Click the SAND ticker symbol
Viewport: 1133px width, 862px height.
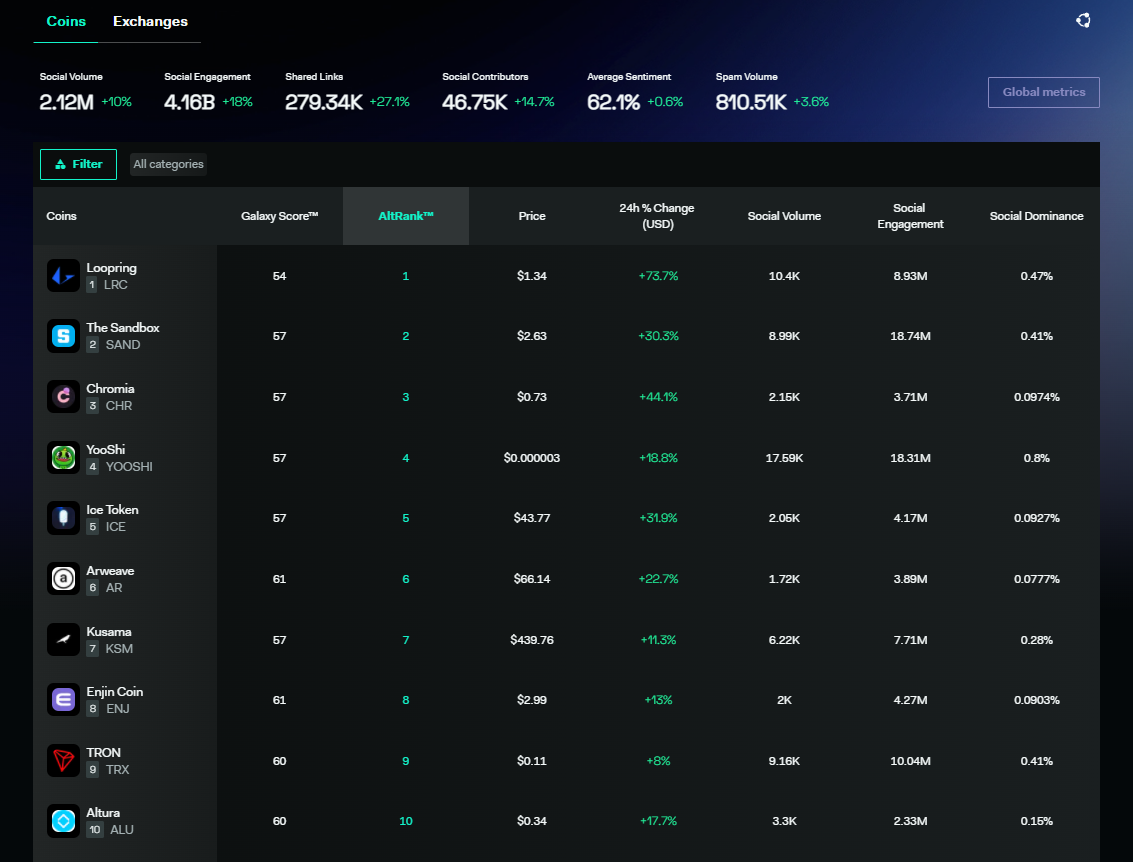click(x=123, y=345)
